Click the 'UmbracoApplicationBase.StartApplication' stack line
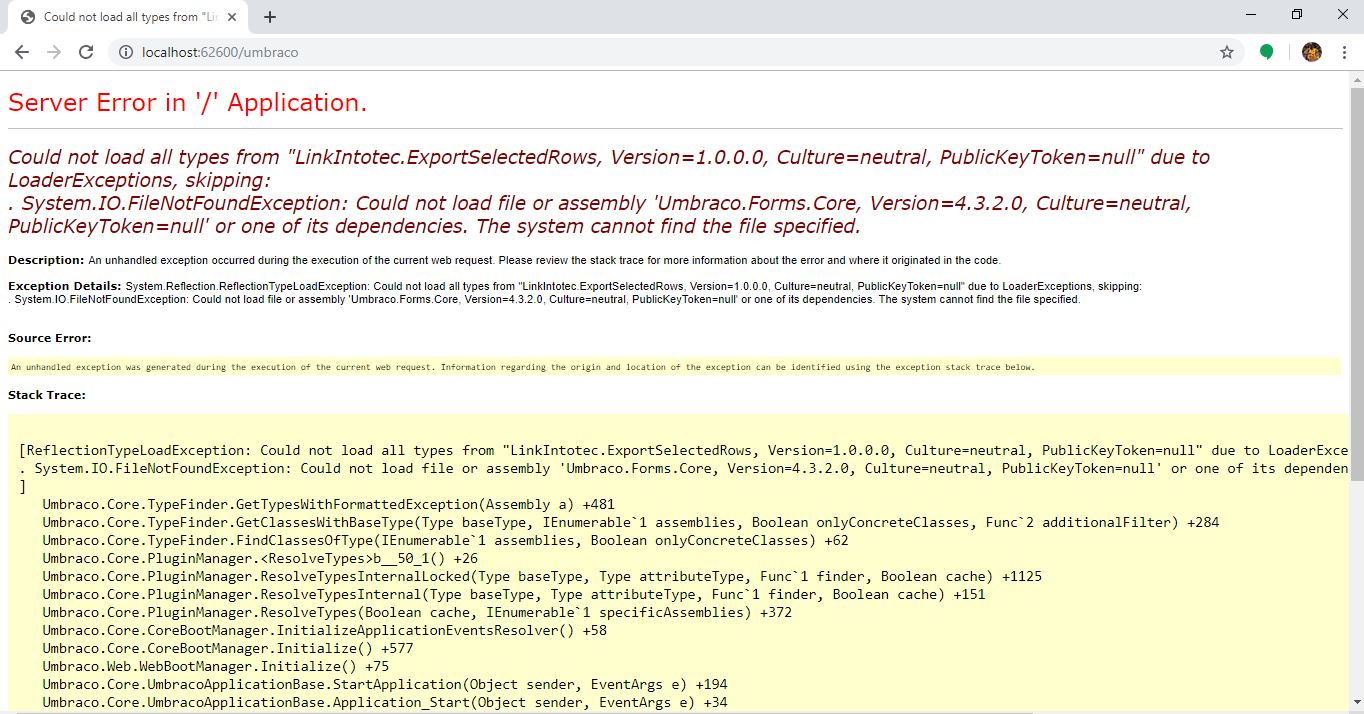Image resolution: width=1364 pixels, height=714 pixels. [385, 684]
